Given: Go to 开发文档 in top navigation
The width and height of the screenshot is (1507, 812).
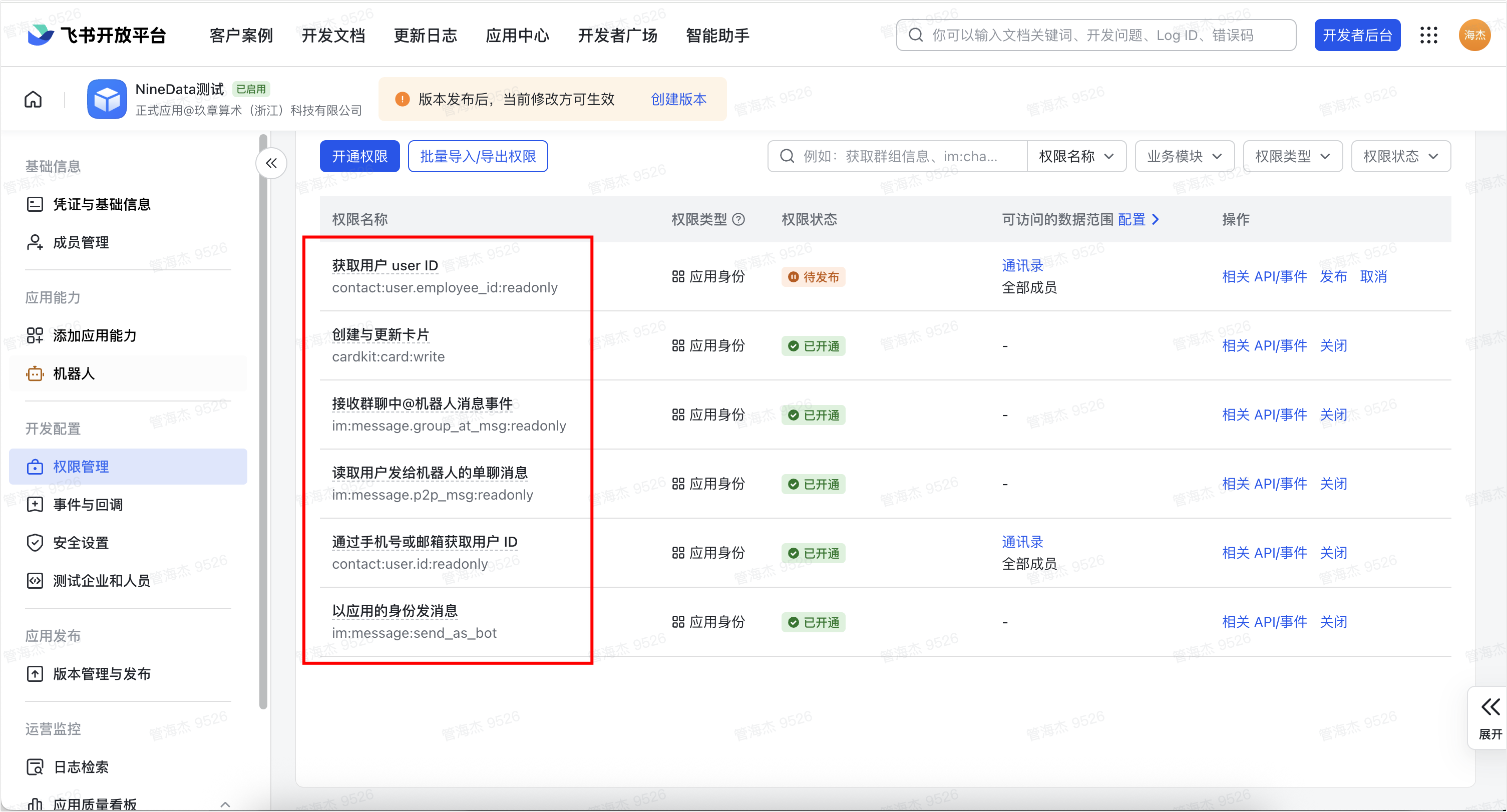Looking at the screenshot, I should [x=333, y=35].
